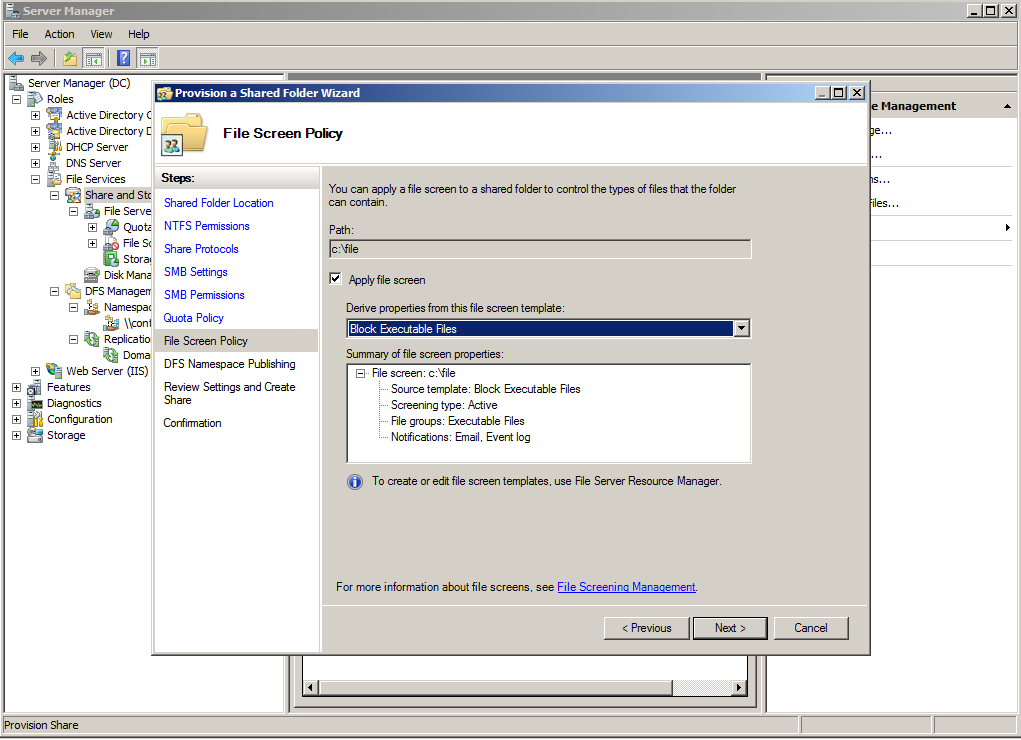
Task: Click the Next button
Action: [x=730, y=628]
